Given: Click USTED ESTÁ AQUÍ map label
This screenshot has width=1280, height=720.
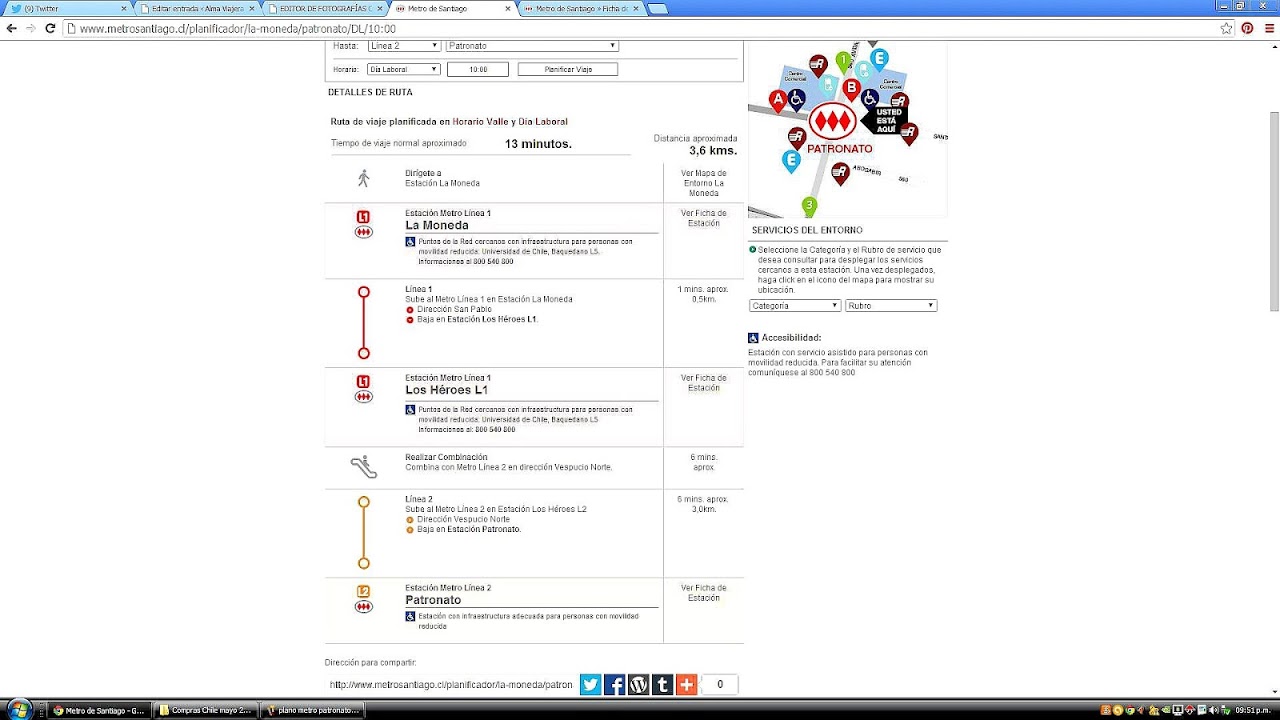Looking at the screenshot, I should [x=887, y=120].
